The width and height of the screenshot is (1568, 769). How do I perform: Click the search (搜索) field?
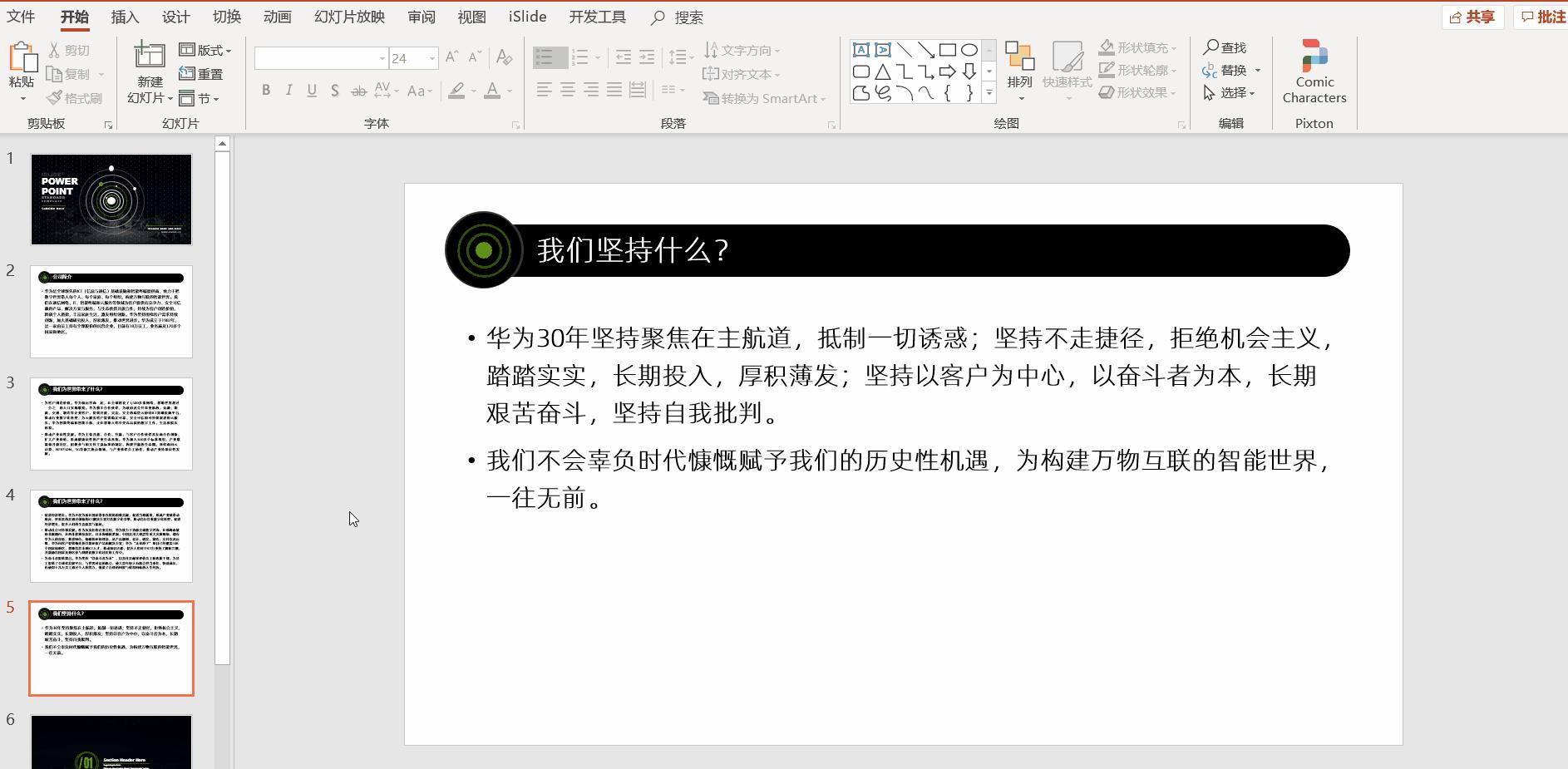pos(678,17)
